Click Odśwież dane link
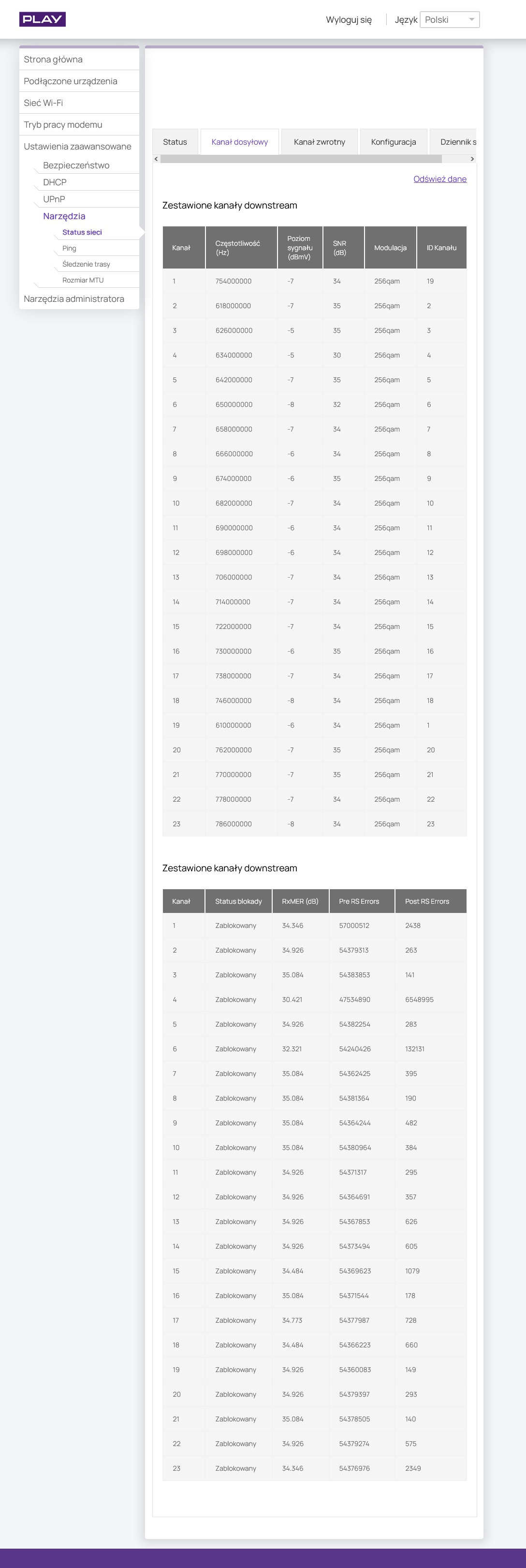The width and height of the screenshot is (526, 1568). [439, 179]
